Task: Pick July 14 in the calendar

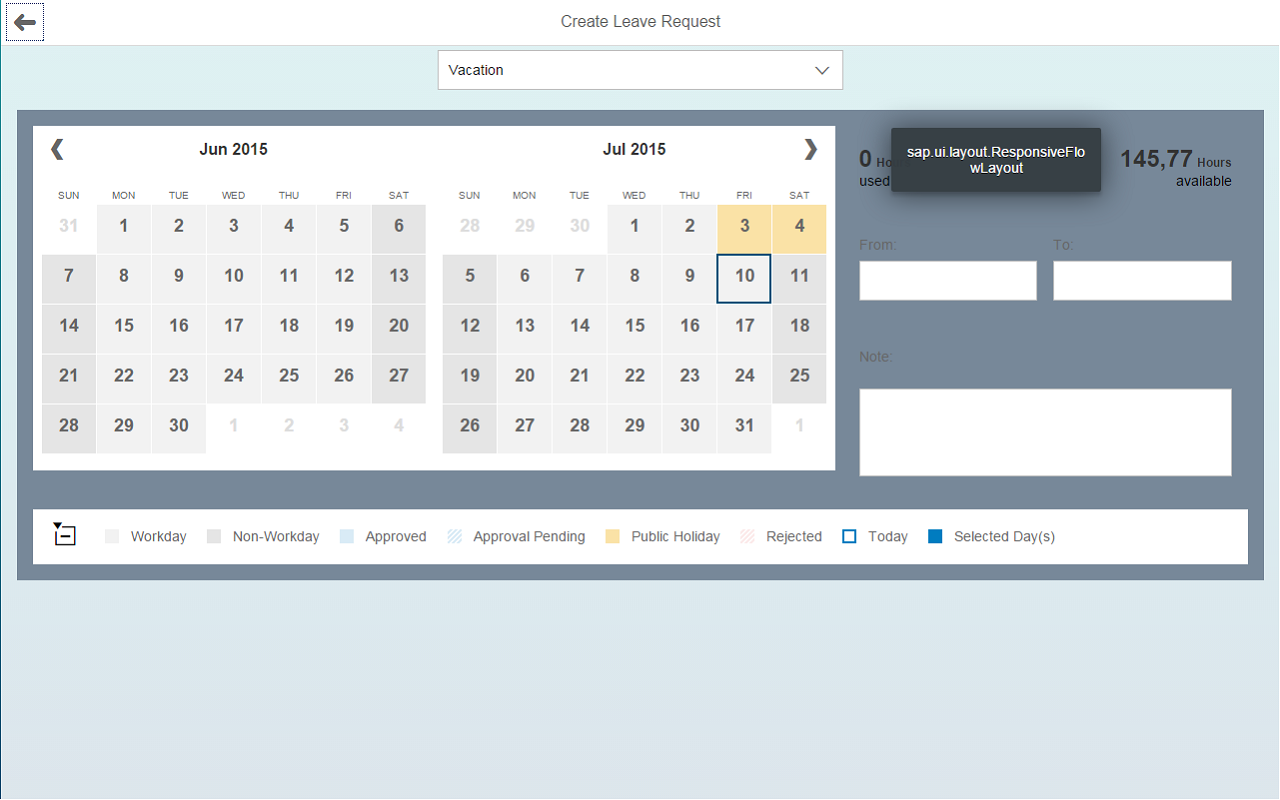Action: pyautogui.click(x=579, y=328)
